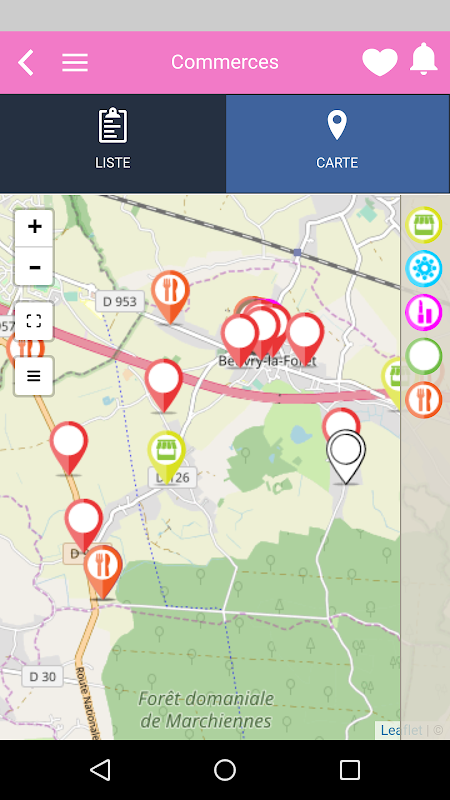Toggle the blue flower category filter
The width and height of the screenshot is (450, 800).
(x=423, y=269)
